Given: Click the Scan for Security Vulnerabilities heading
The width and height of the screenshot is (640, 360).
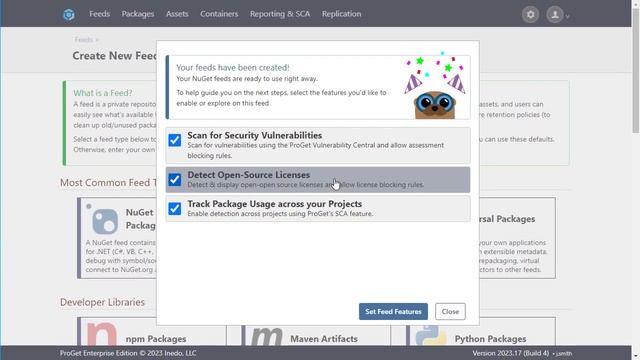Looking at the screenshot, I should click(x=255, y=135).
